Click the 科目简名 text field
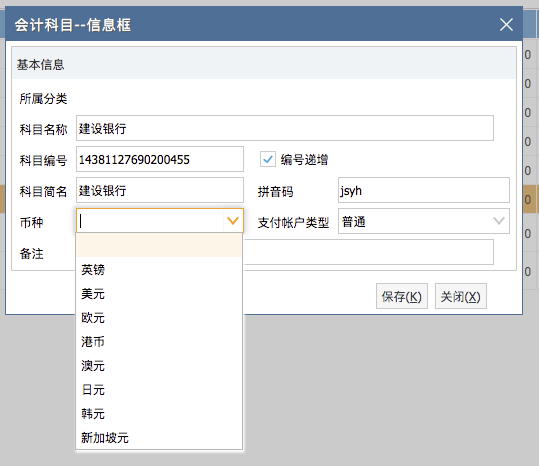 tap(160, 190)
